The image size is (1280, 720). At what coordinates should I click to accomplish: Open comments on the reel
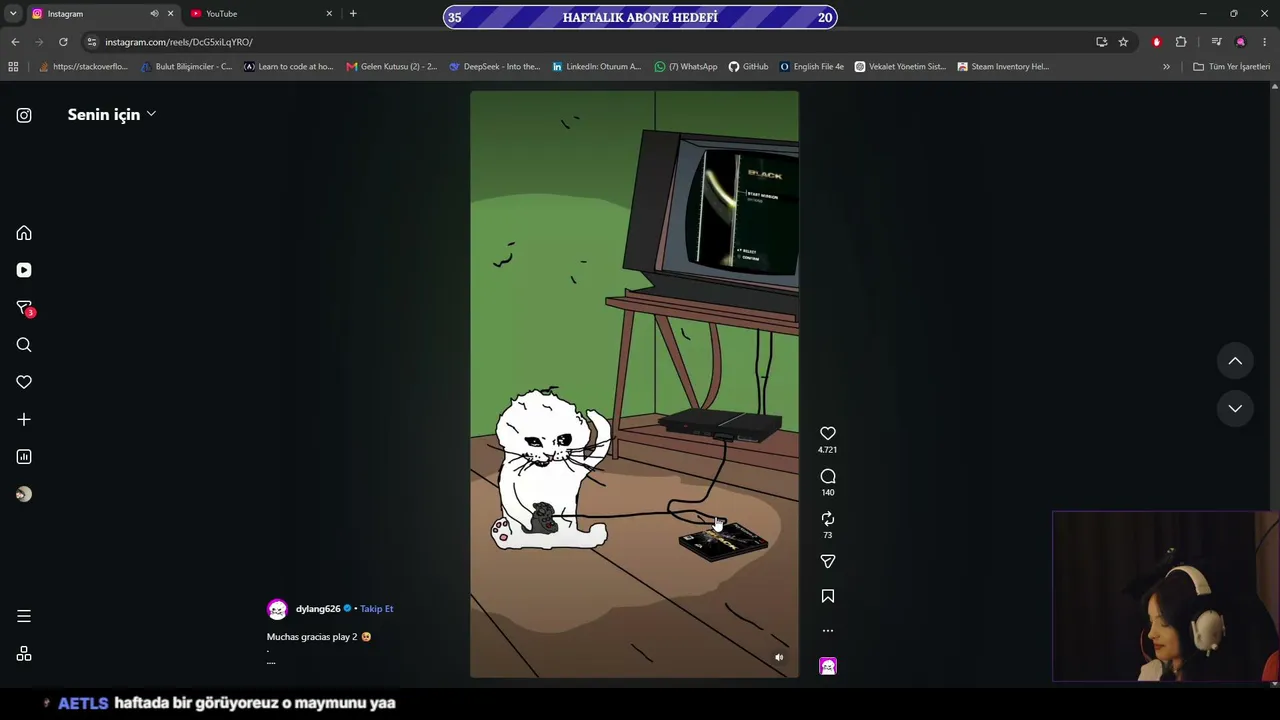tap(828, 477)
